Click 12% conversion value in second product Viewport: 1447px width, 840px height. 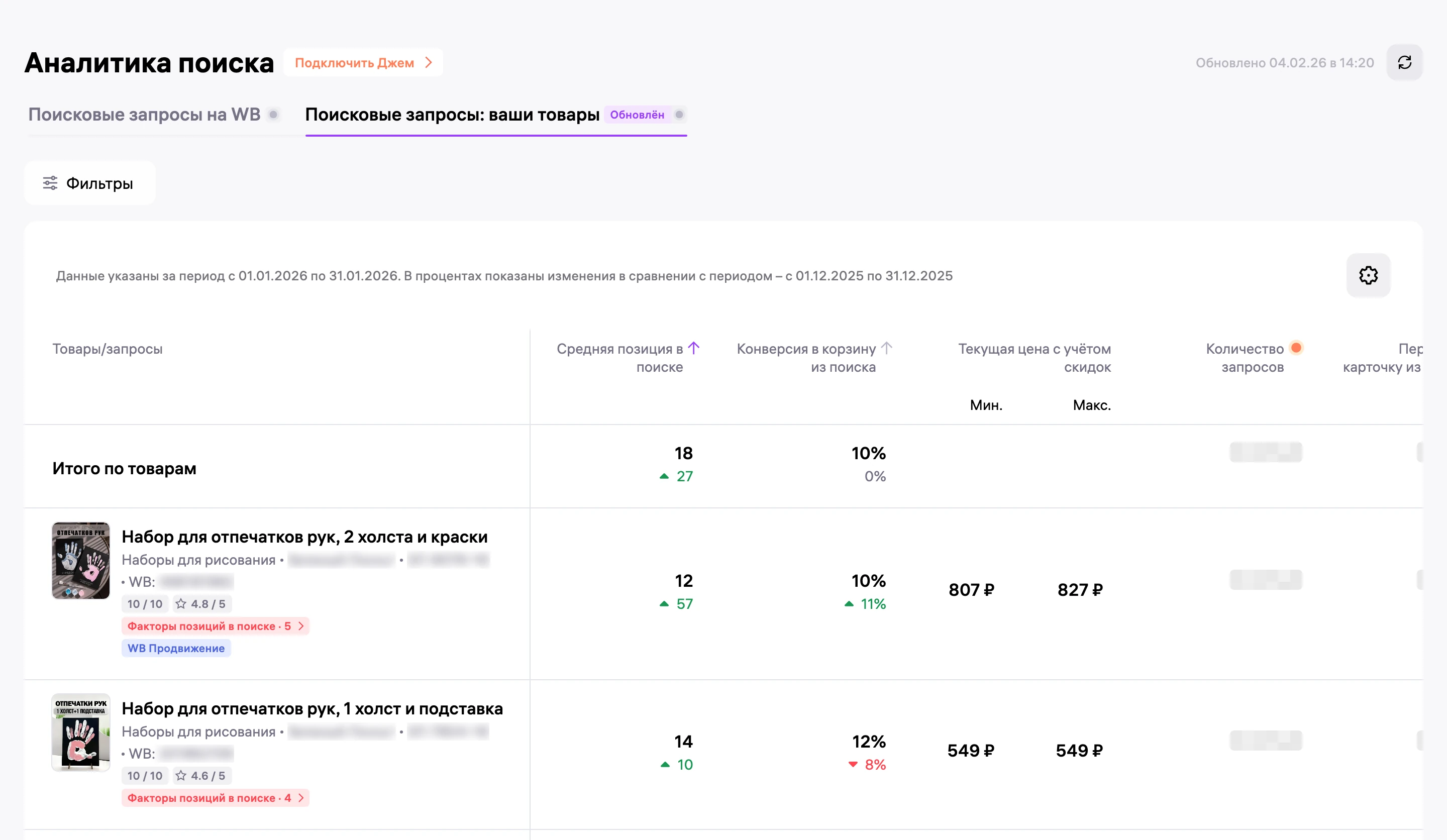click(x=869, y=742)
